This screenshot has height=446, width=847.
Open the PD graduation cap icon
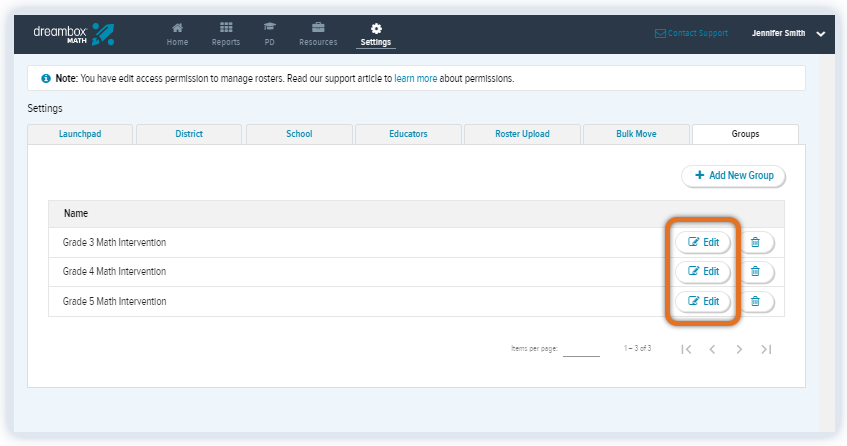pos(269,28)
